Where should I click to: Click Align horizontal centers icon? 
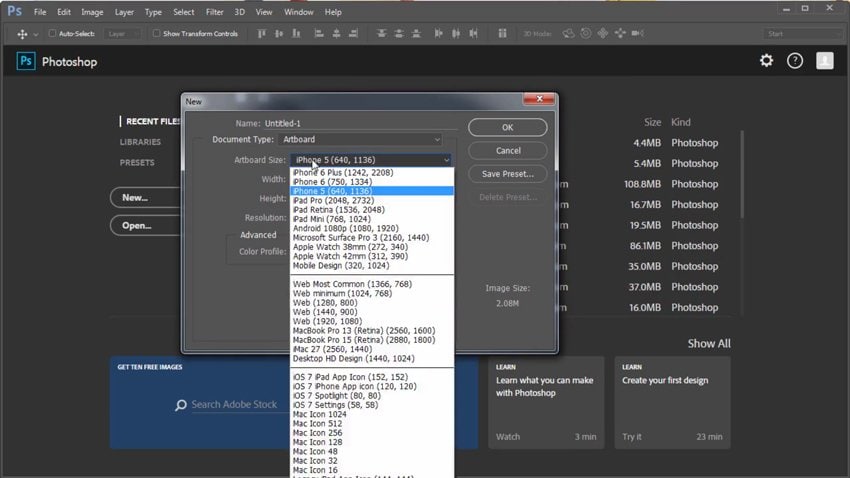(336, 34)
